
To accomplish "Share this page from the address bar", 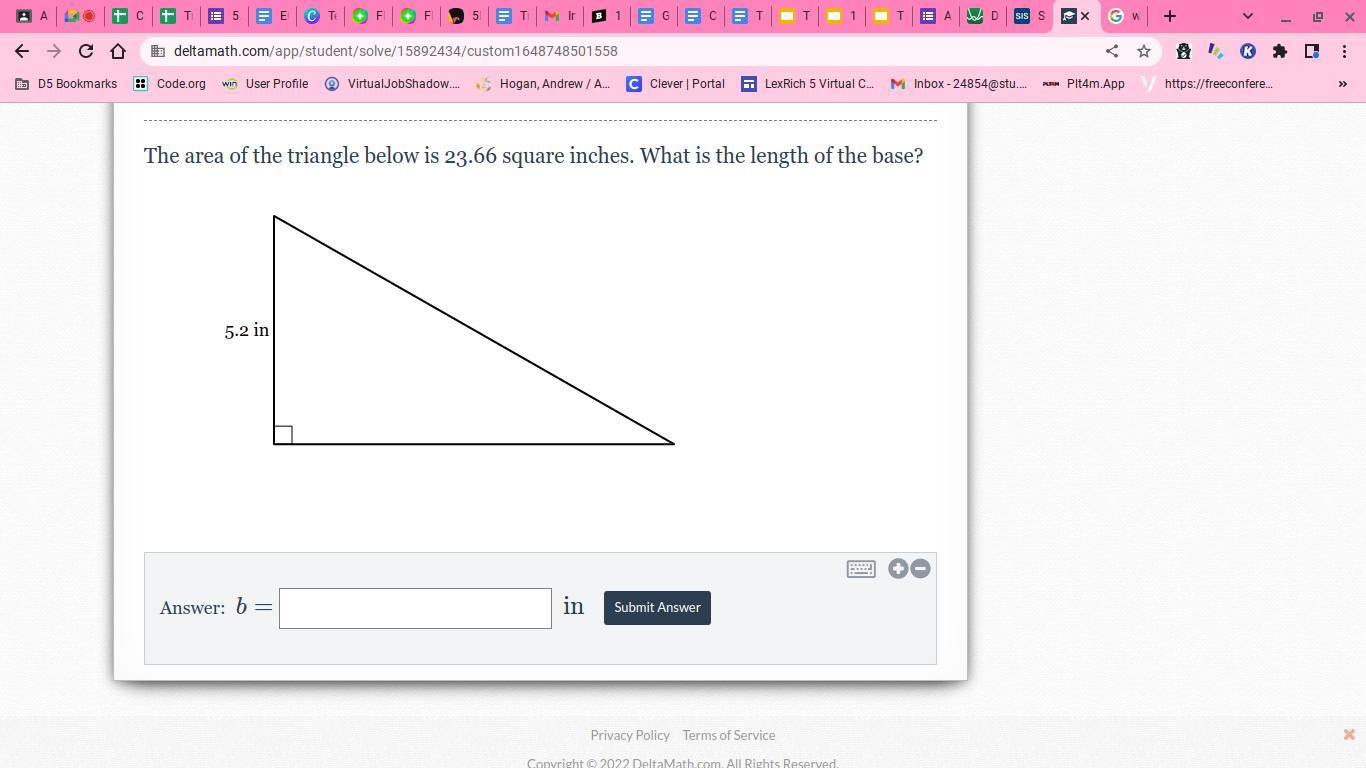I will [x=1112, y=51].
